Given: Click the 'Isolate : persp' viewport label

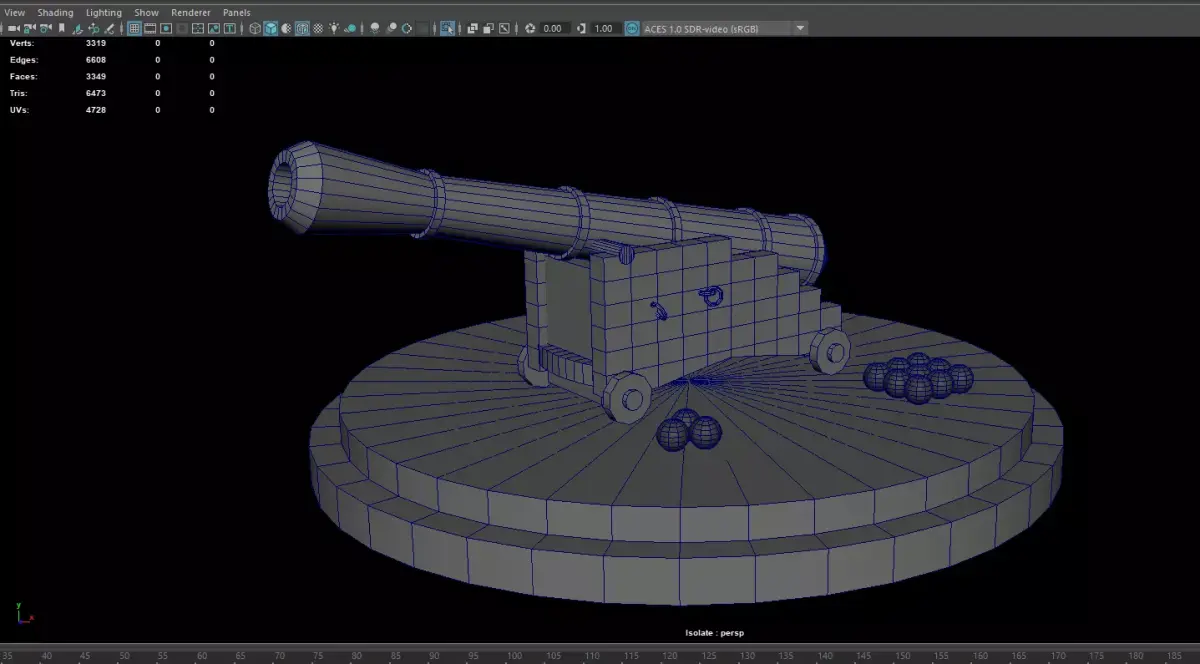Looking at the screenshot, I should point(715,633).
